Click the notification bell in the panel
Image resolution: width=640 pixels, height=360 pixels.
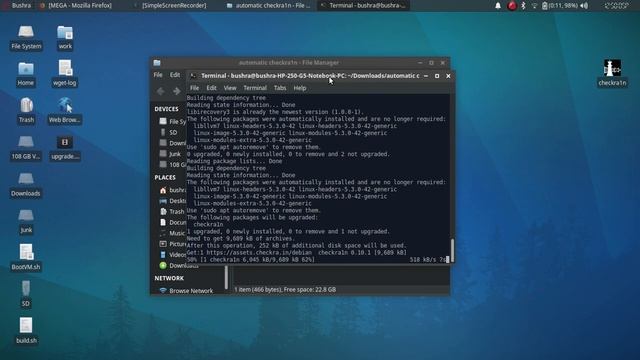coord(498,6)
